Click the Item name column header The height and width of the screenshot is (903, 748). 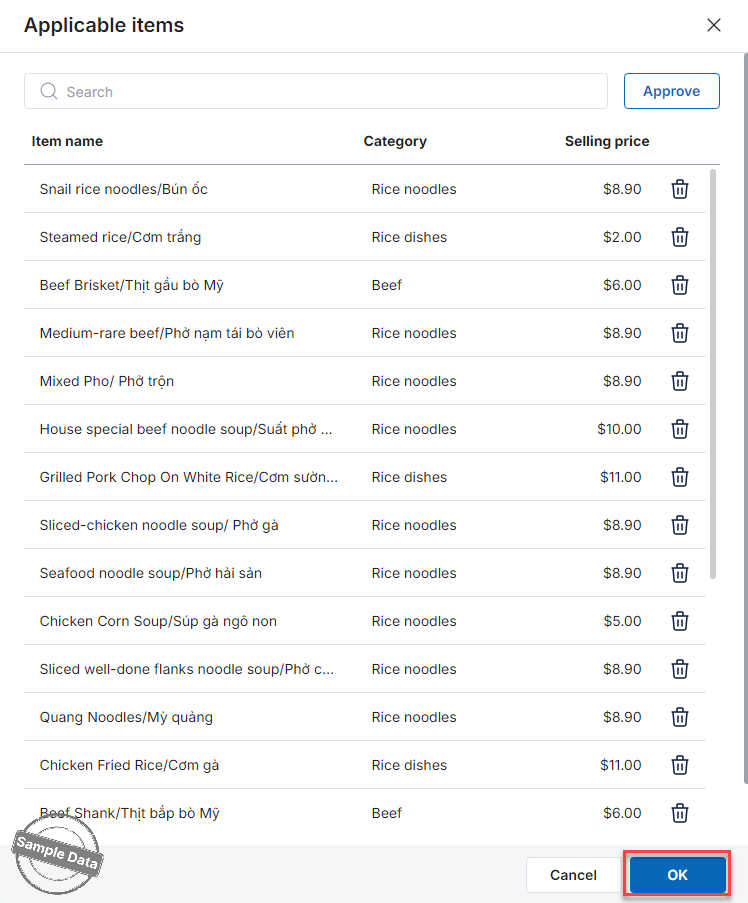(x=67, y=141)
